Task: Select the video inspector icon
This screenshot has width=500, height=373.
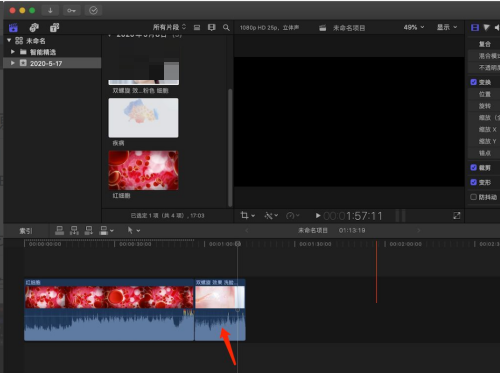Action: point(475,27)
